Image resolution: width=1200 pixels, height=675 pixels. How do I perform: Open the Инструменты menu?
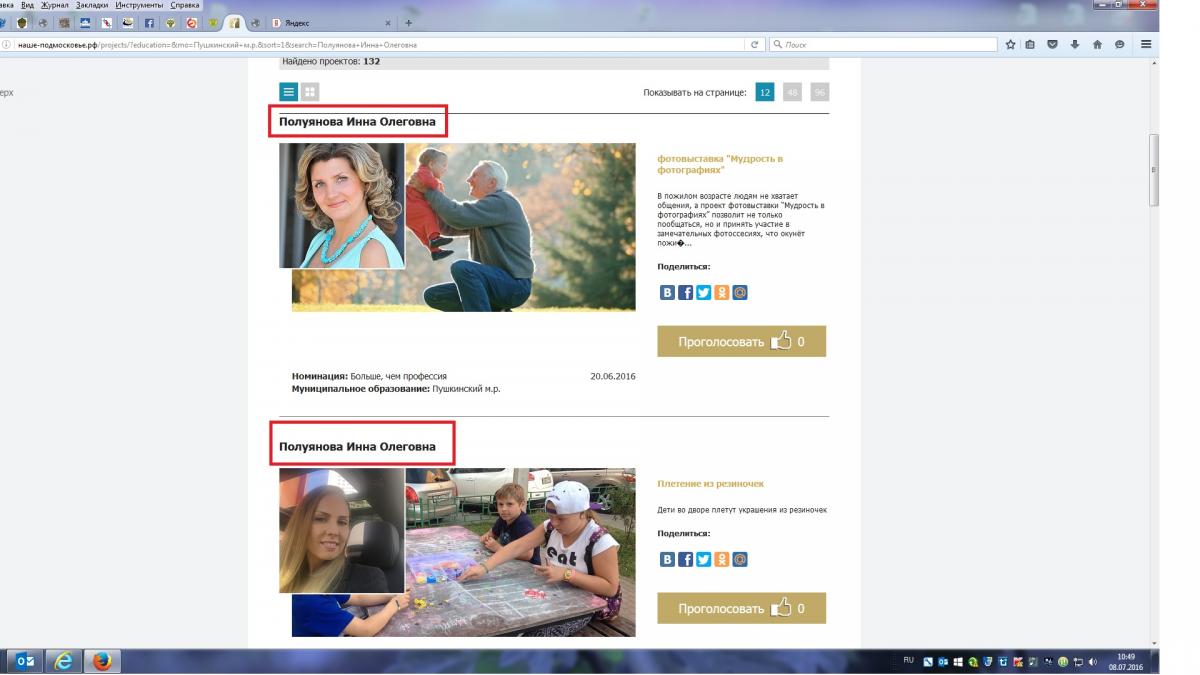click(139, 5)
